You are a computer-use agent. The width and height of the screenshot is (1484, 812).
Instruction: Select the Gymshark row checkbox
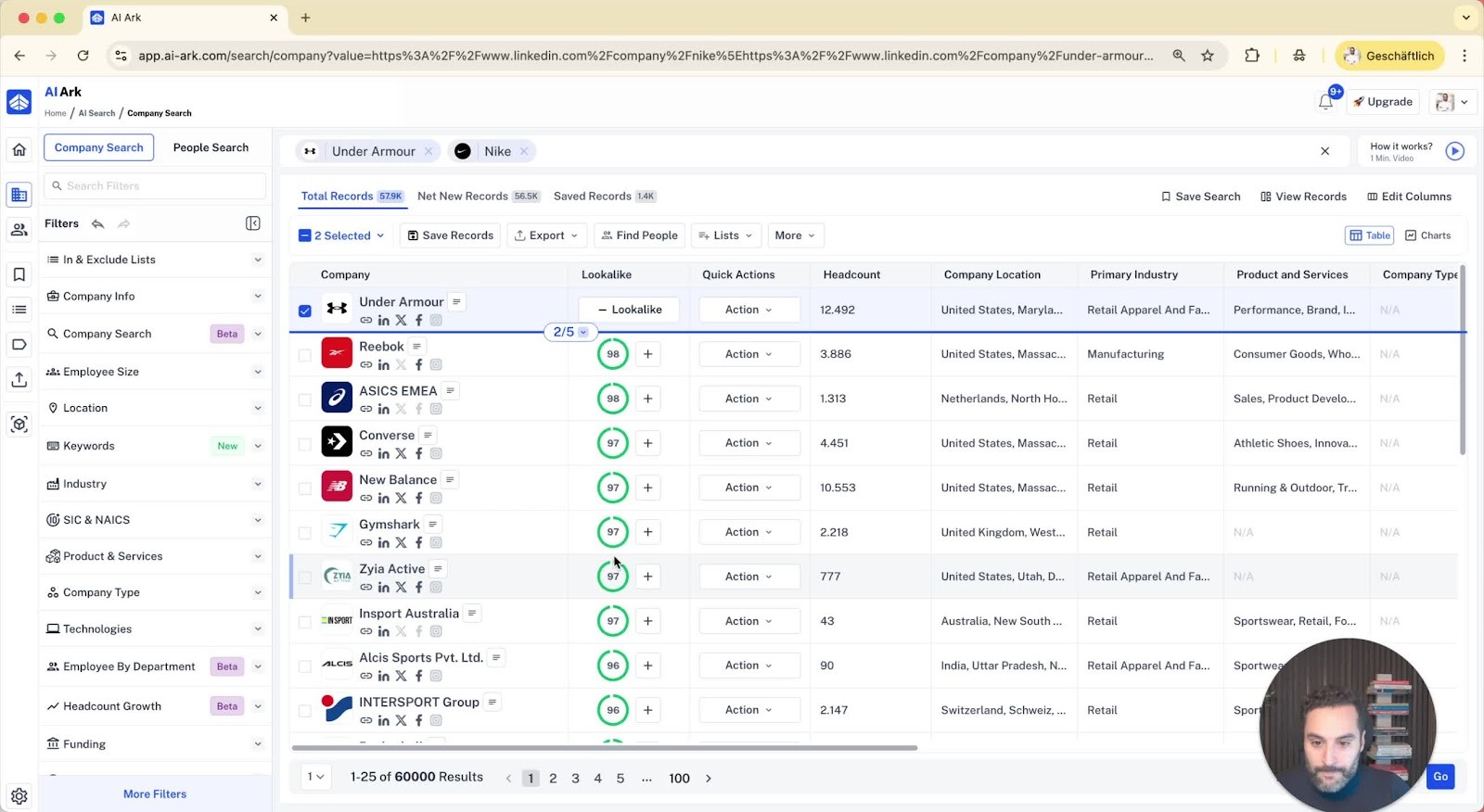point(305,533)
